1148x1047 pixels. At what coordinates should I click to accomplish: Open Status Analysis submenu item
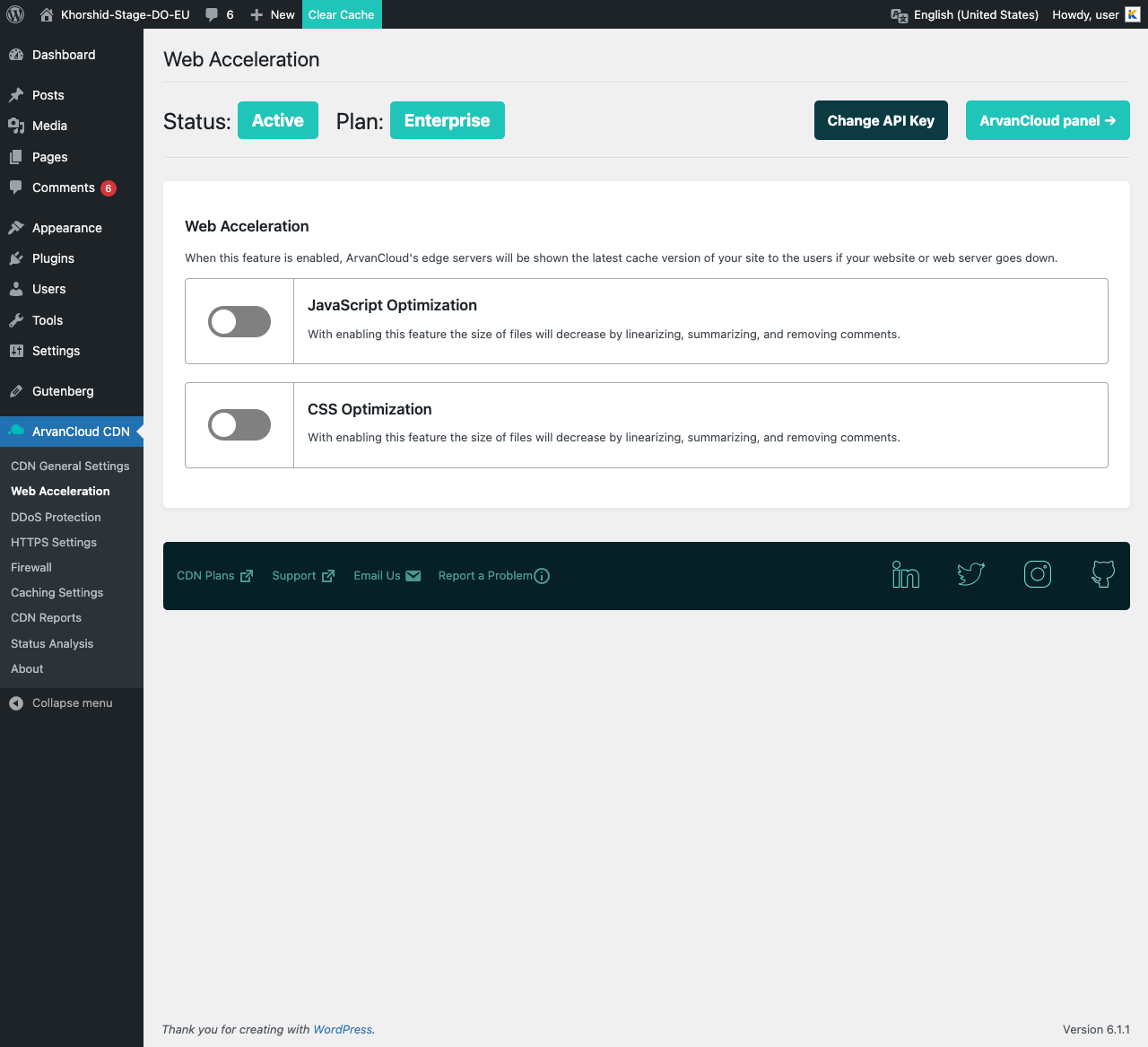[52, 644]
